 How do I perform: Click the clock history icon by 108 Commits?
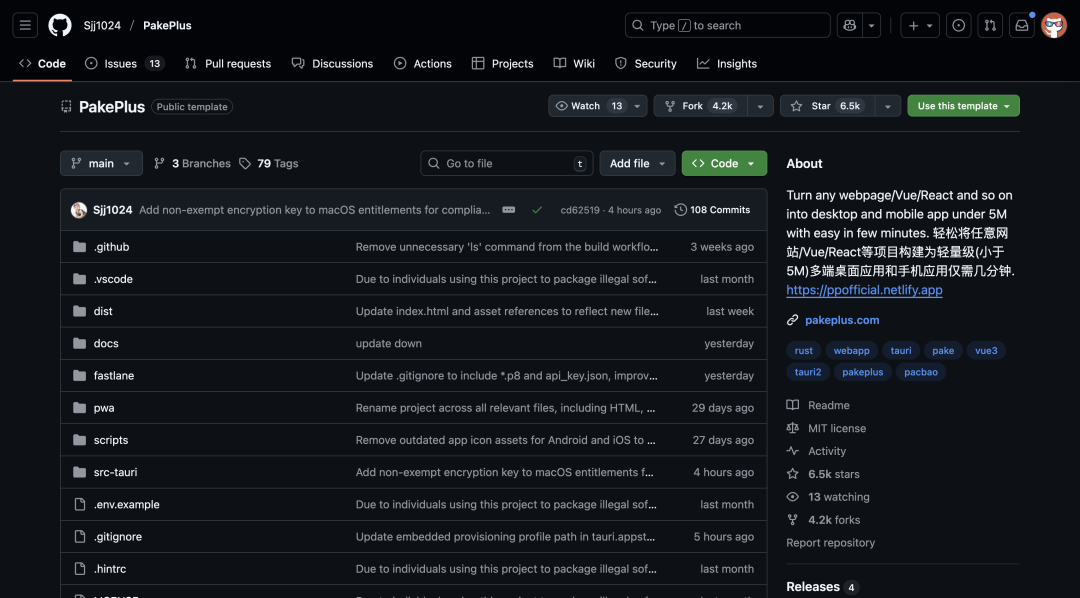[x=681, y=209]
